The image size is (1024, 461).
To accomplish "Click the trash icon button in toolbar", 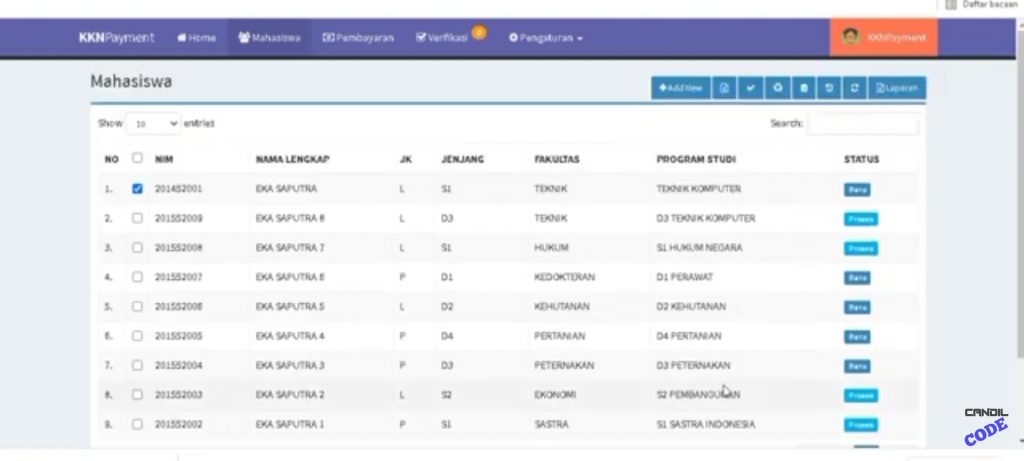I will click(x=803, y=88).
